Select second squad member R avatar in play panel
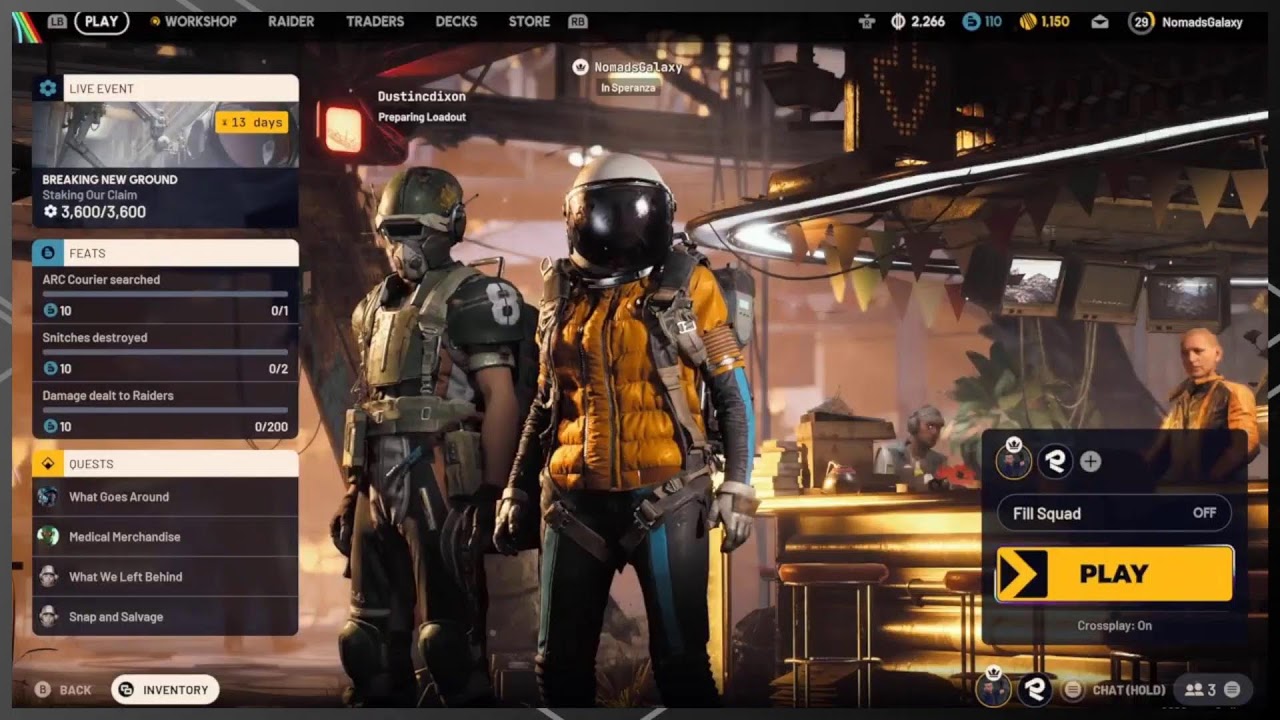The image size is (1280, 720). (x=1055, y=461)
